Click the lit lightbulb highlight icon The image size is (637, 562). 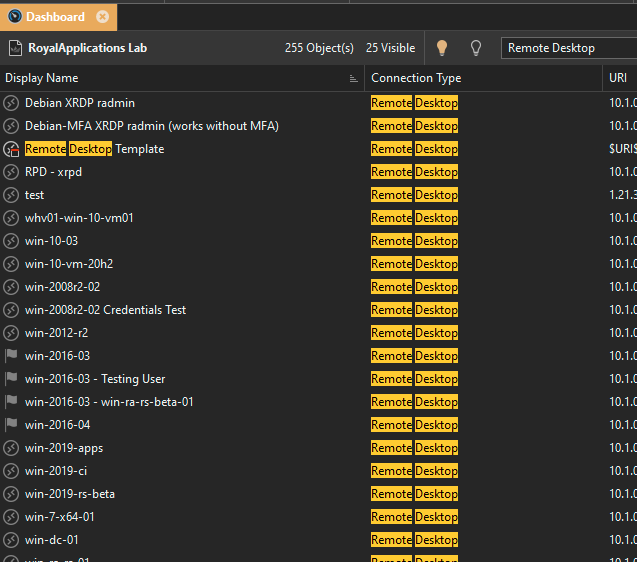[442, 48]
